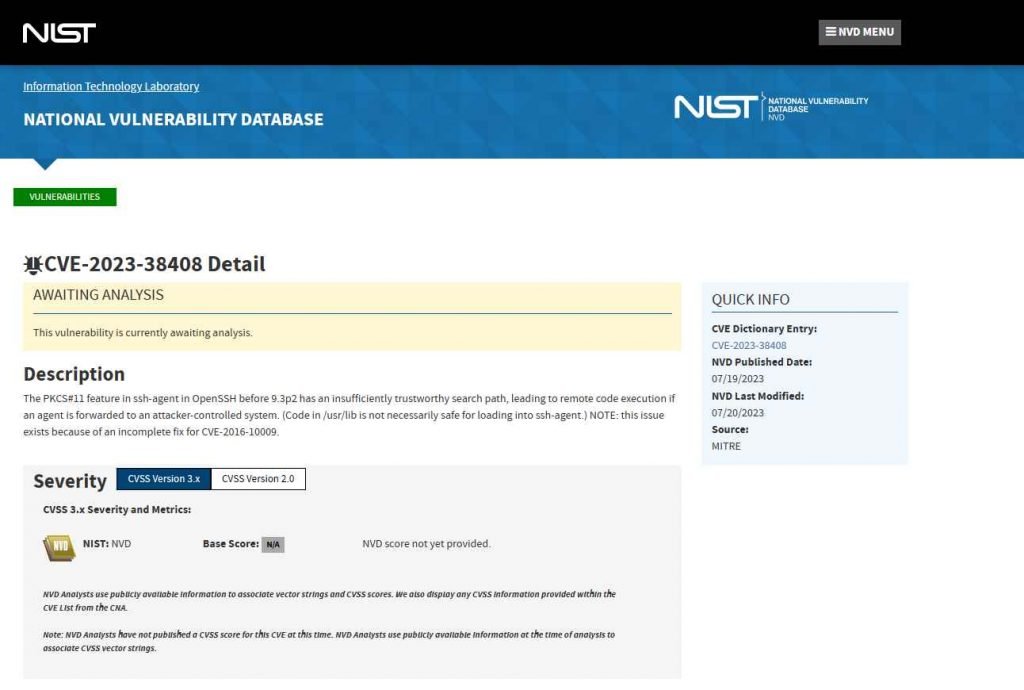Click the N/A base score badge
Viewport: 1024px width, 690px height.
273,544
